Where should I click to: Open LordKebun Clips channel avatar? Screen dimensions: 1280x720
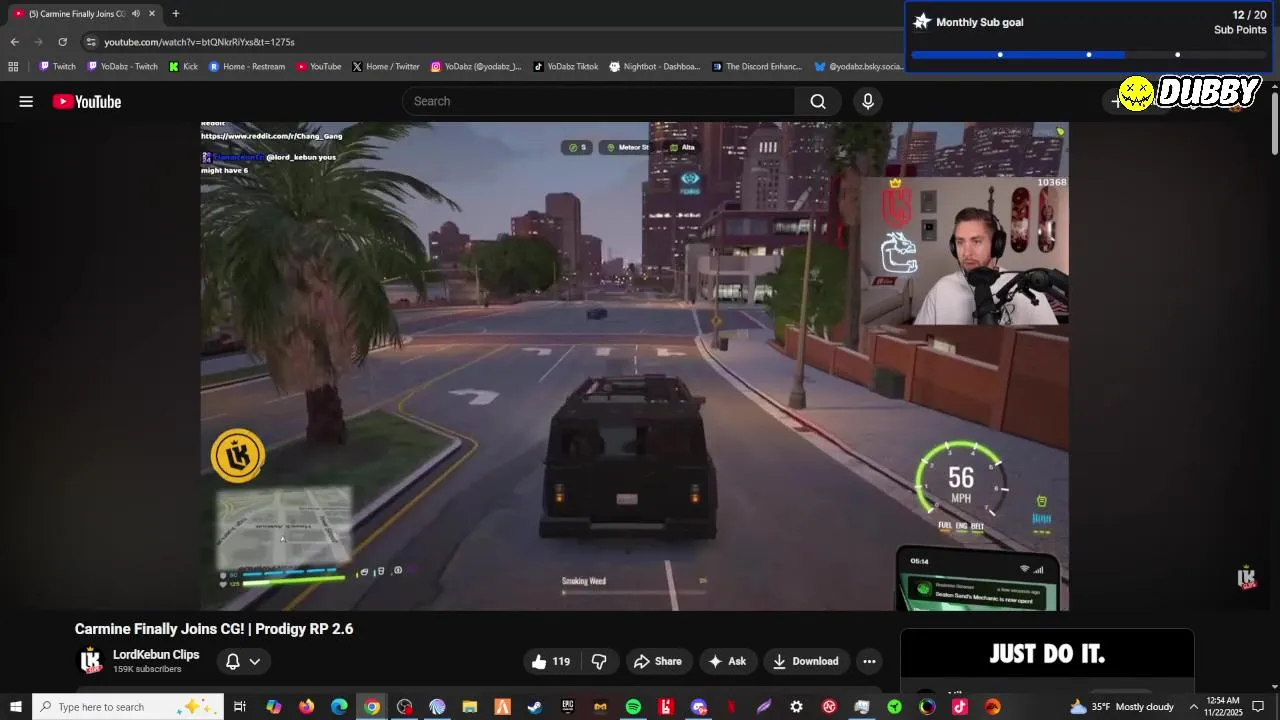click(x=91, y=661)
